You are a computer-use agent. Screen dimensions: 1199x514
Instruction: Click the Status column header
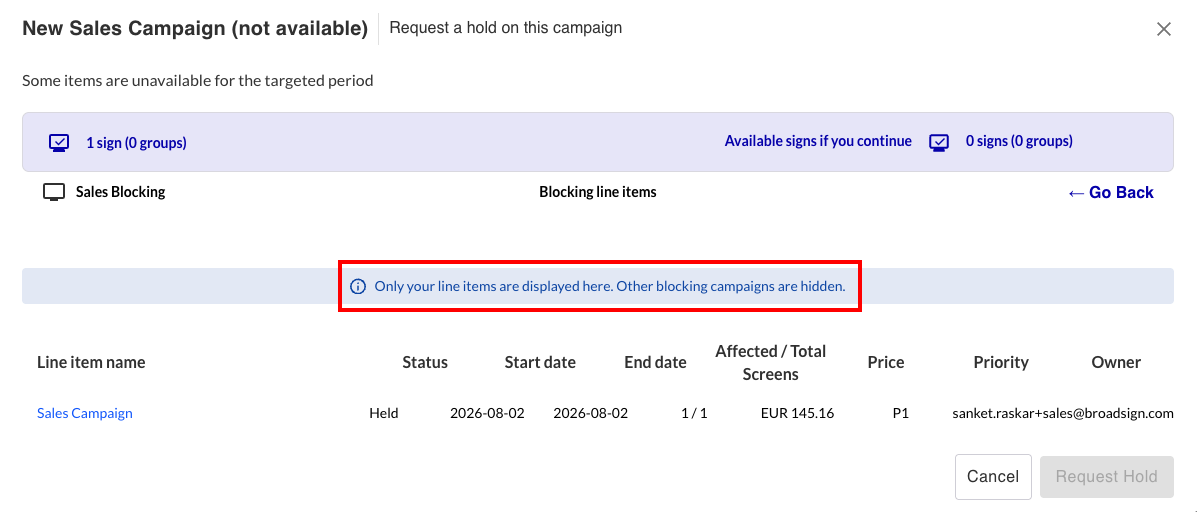pos(425,363)
